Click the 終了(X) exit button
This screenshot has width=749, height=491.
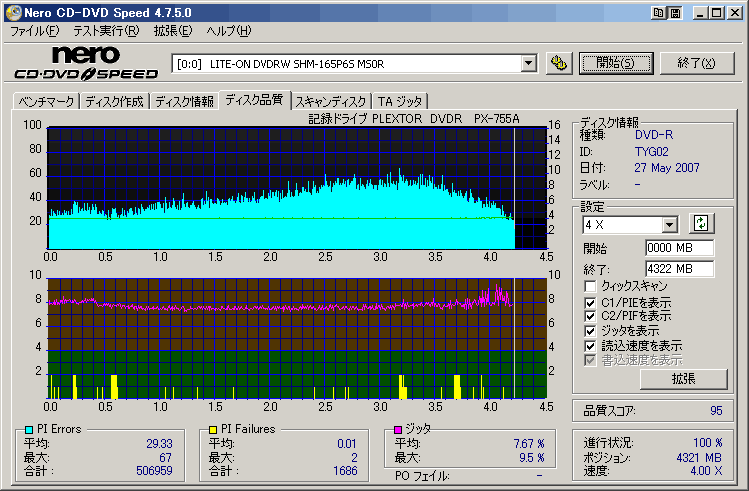(696, 63)
